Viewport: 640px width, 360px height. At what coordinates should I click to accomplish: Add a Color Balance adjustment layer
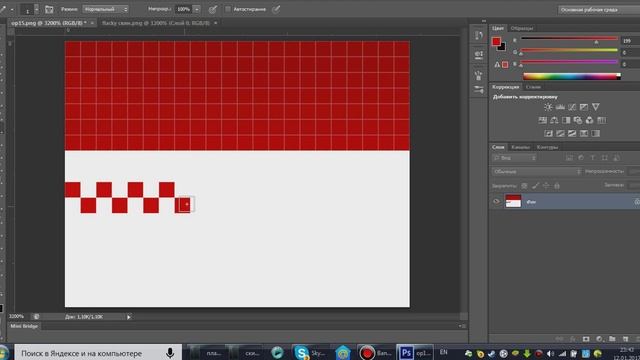(x=554, y=120)
